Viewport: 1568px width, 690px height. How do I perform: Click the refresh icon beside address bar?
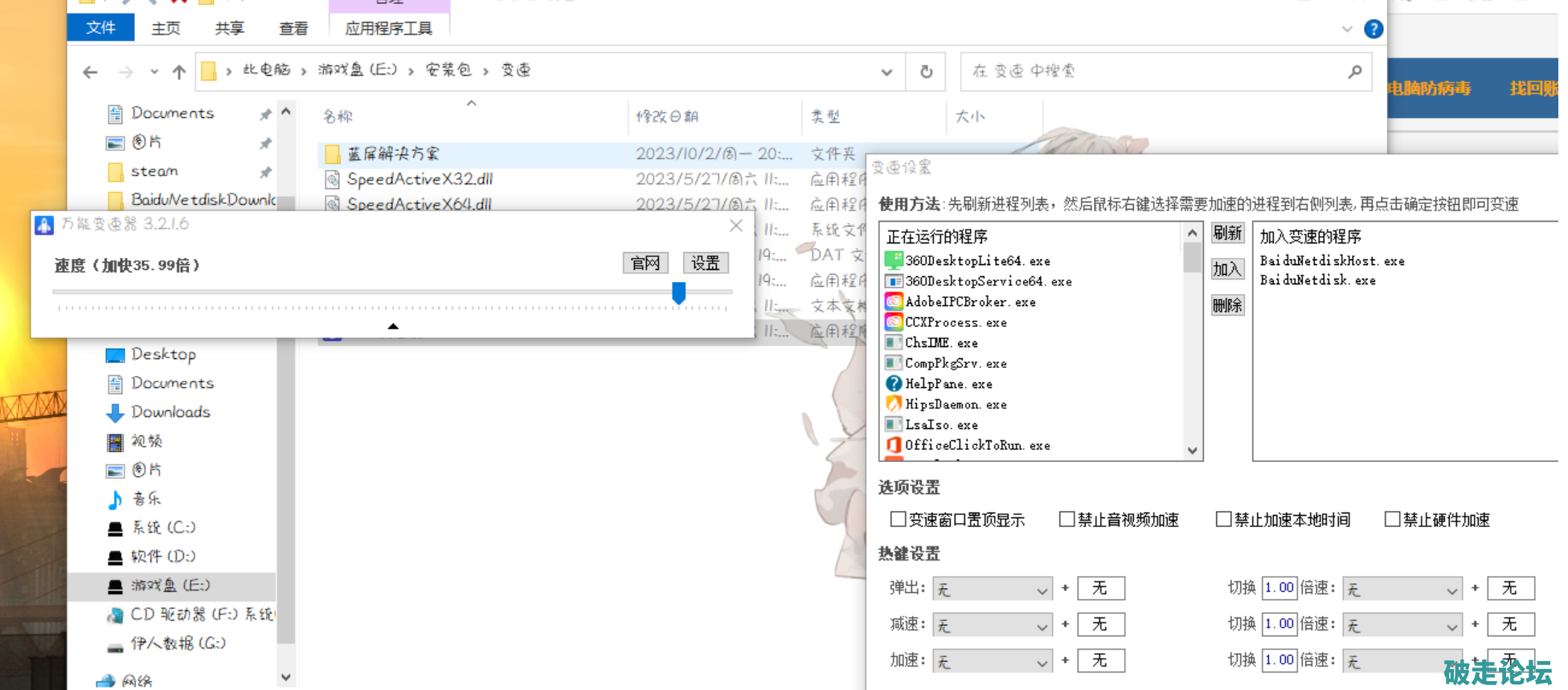click(926, 71)
